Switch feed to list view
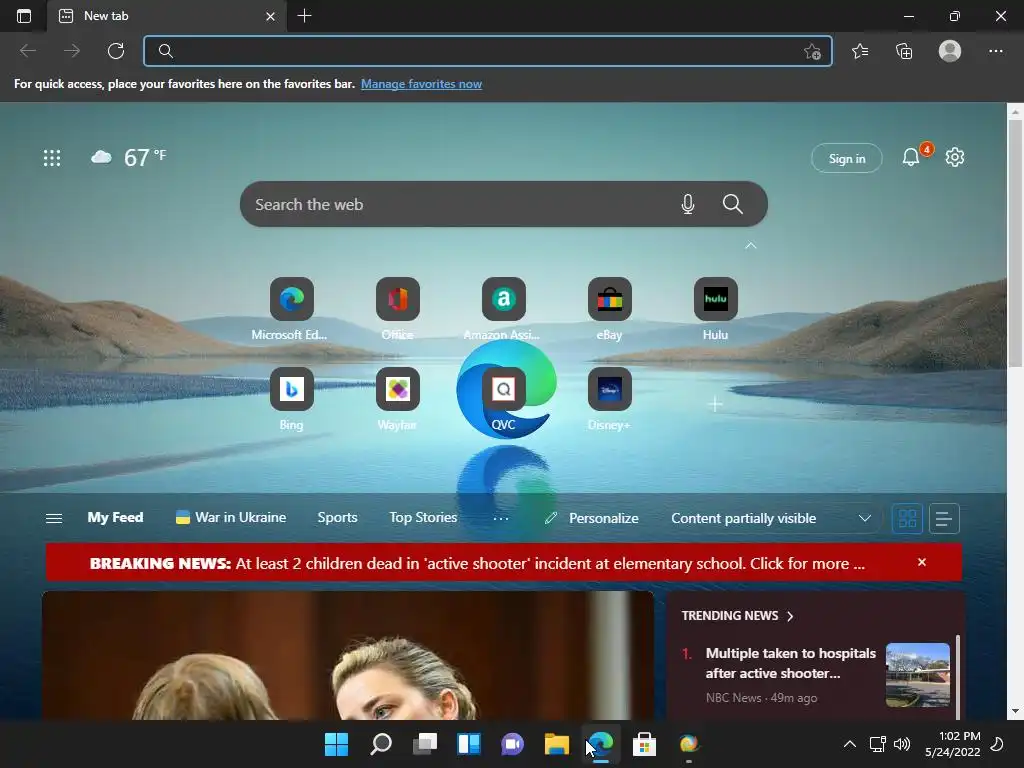Screen dimensions: 1024x768 coord(944,519)
